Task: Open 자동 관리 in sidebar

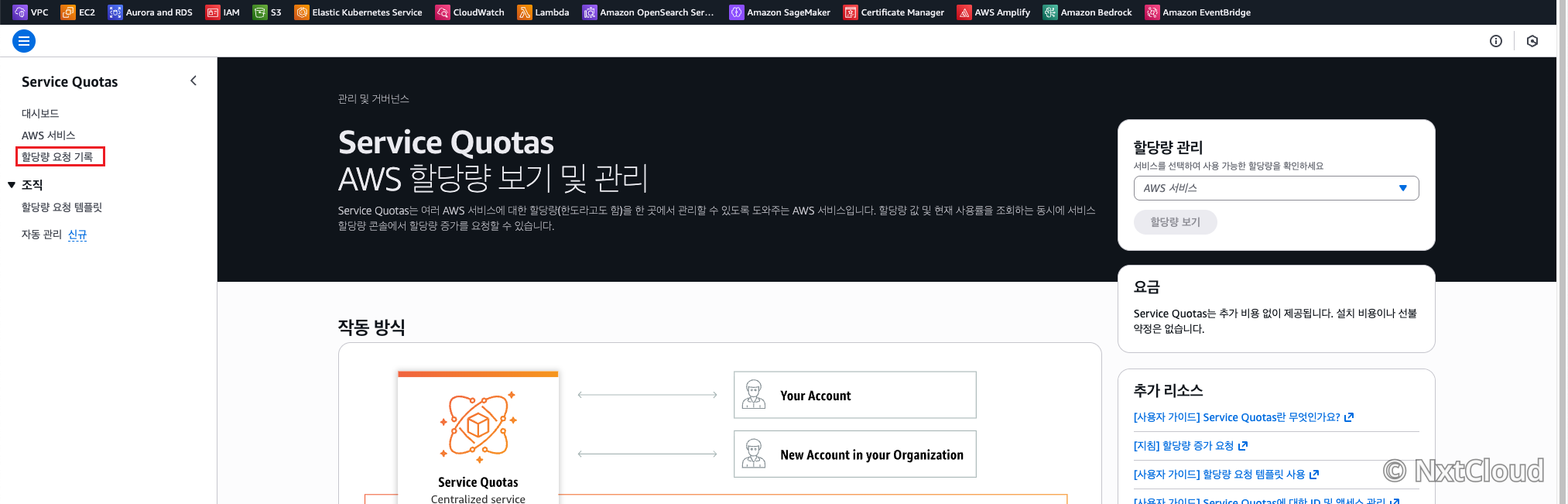Action: [42, 234]
